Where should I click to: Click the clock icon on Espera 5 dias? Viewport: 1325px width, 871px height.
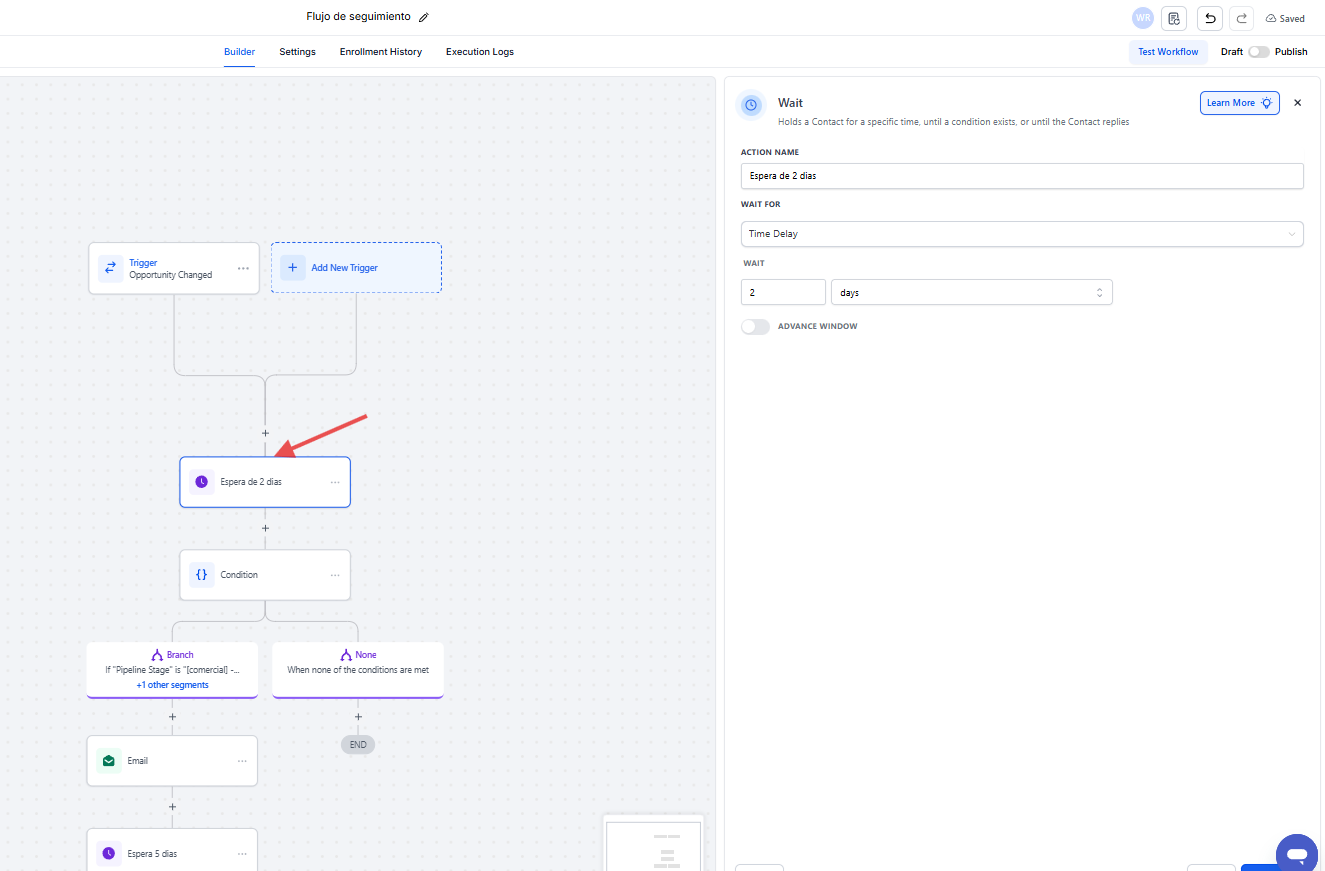tap(109, 854)
